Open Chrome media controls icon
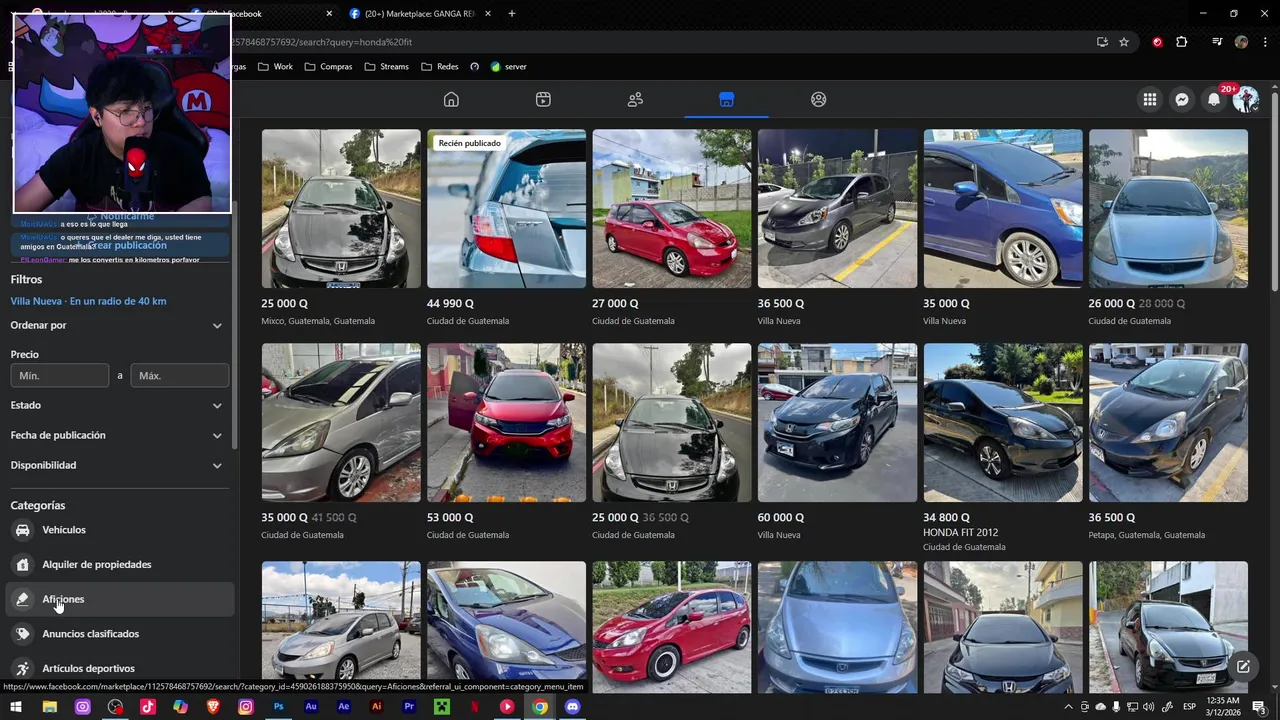Viewport: 1280px width, 720px height. (x=1217, y=42)
